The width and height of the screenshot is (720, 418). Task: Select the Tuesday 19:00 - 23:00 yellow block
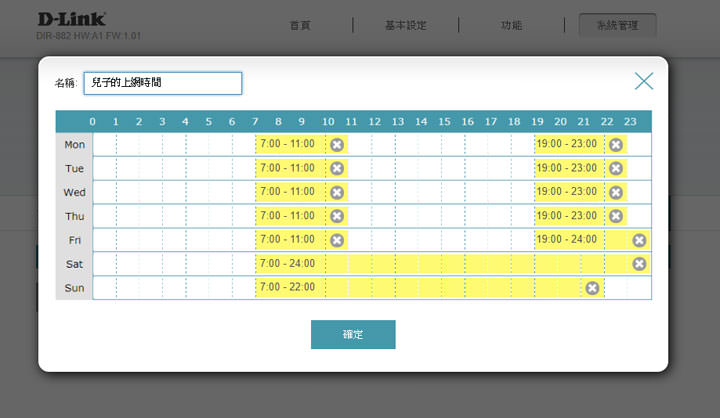tap(568, 168)
